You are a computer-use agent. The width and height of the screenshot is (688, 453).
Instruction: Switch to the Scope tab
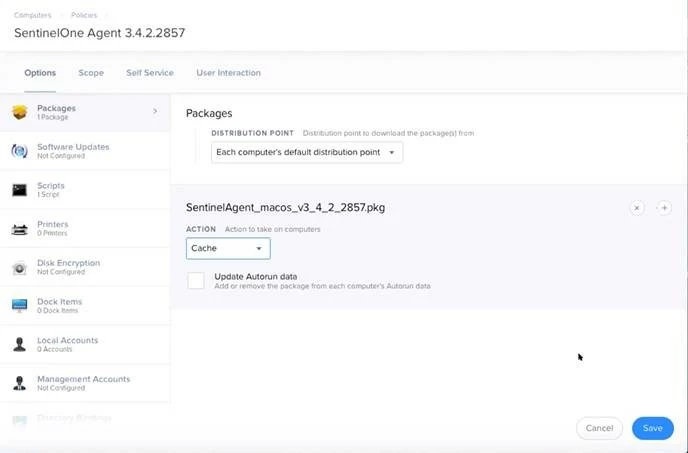pos(91,73)
